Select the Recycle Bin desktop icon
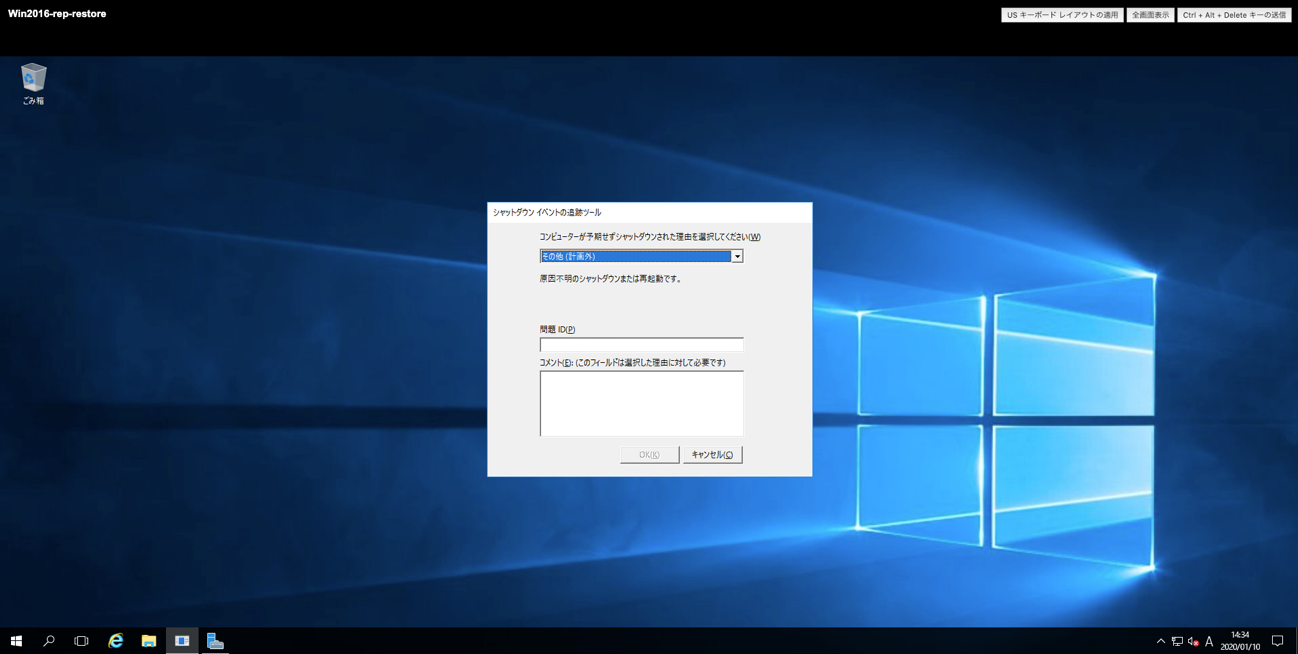1298x654 pixels. point(33,84)
